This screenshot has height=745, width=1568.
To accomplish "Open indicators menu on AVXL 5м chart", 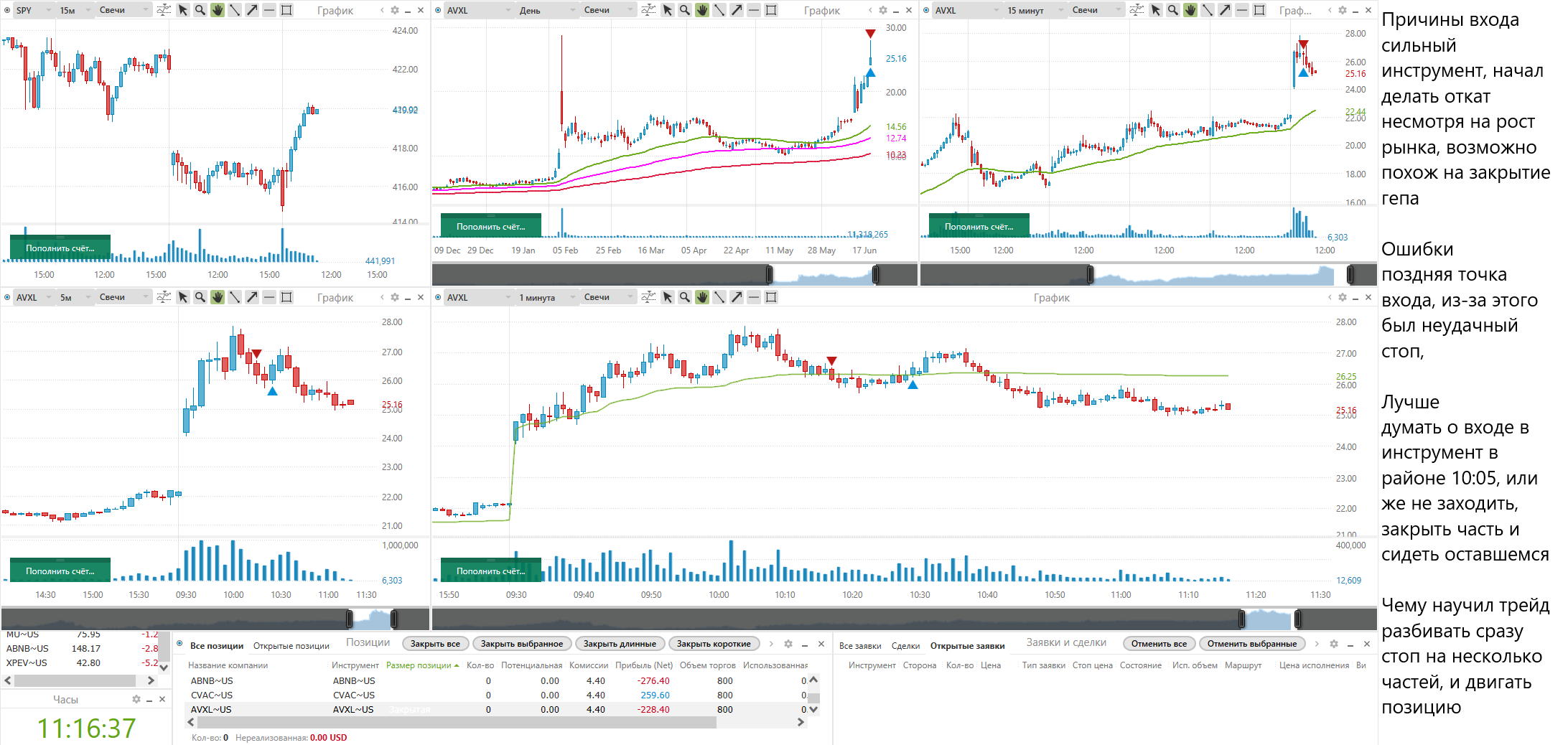I will point(164,297).
